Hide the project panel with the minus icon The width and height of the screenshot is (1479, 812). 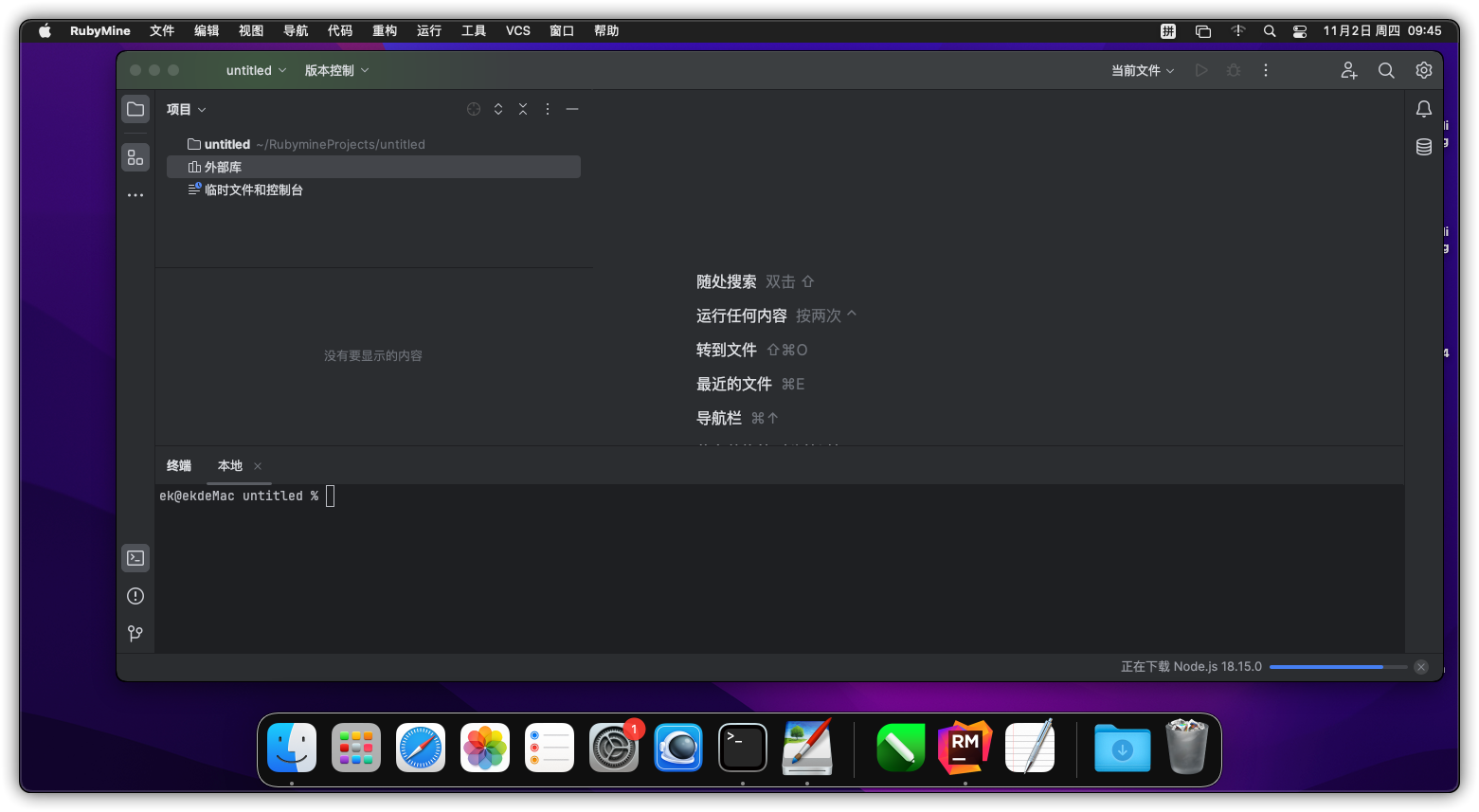point(572,109)
